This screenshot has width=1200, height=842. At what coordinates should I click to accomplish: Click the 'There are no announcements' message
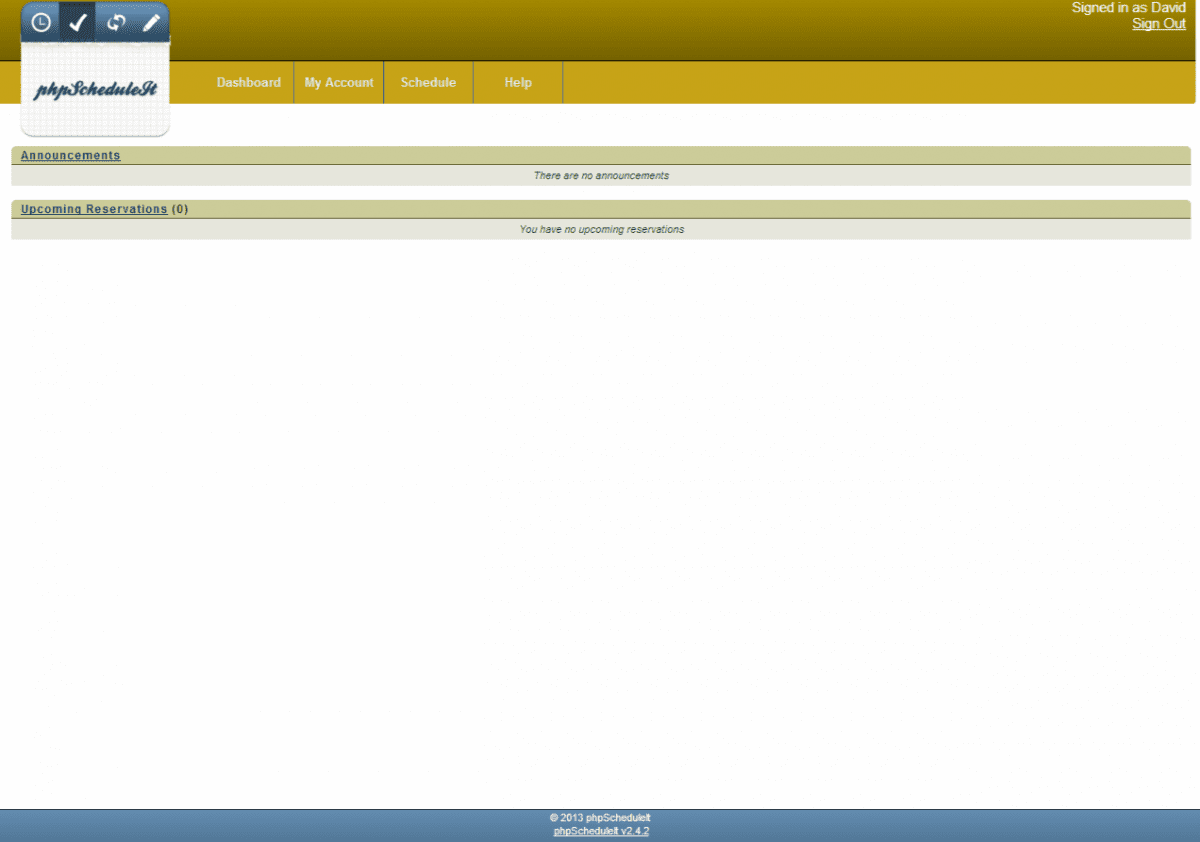tap(601, 176)
